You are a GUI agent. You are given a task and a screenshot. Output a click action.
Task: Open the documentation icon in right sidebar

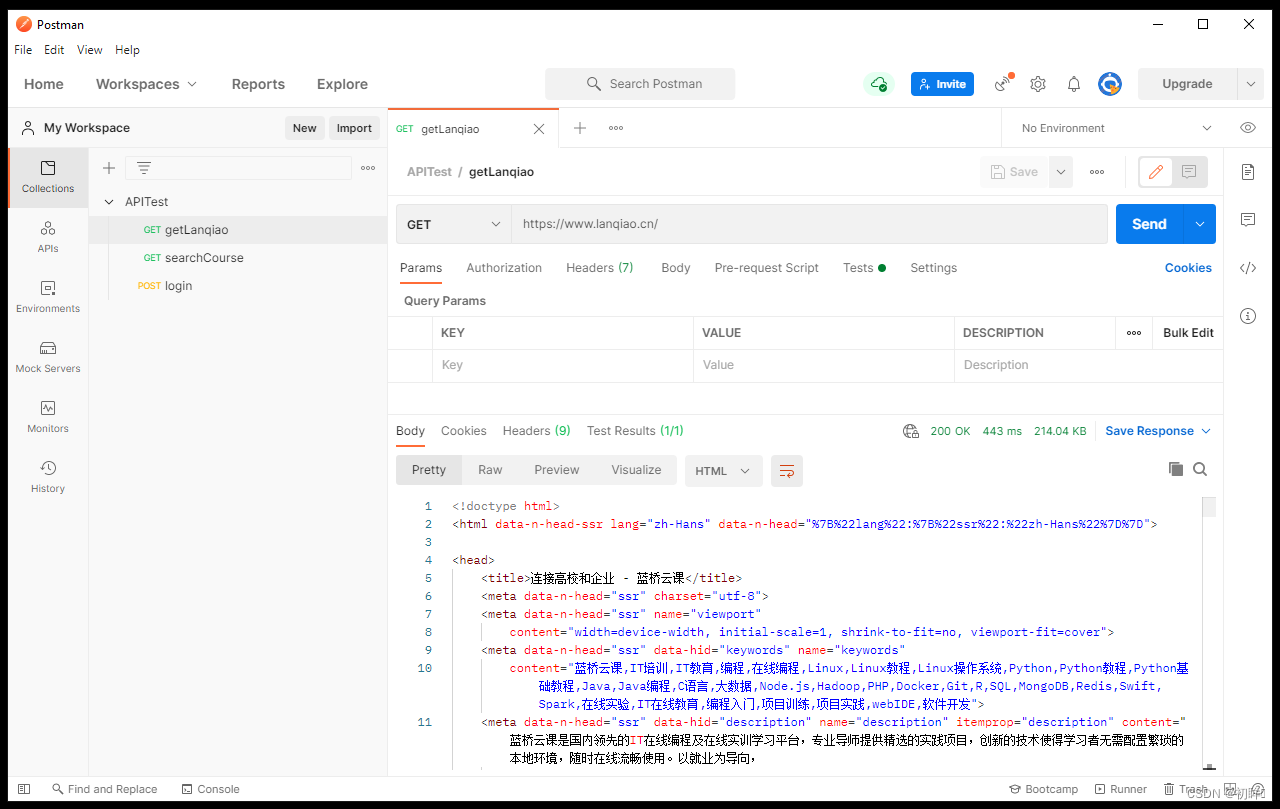pyautogui.click(x=1247, y=172)
